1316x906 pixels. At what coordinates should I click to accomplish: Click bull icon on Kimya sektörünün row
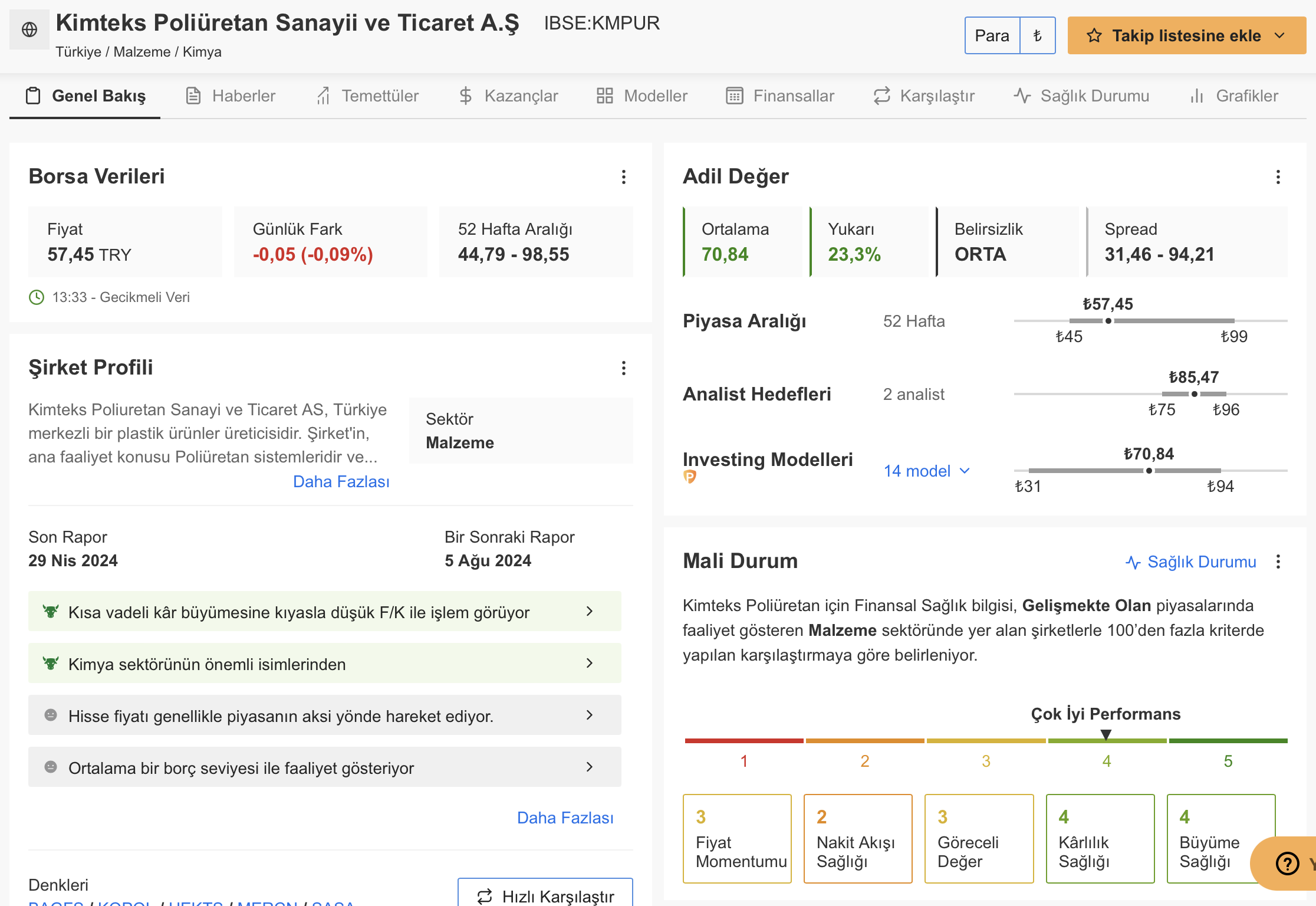tap(51, 663)
